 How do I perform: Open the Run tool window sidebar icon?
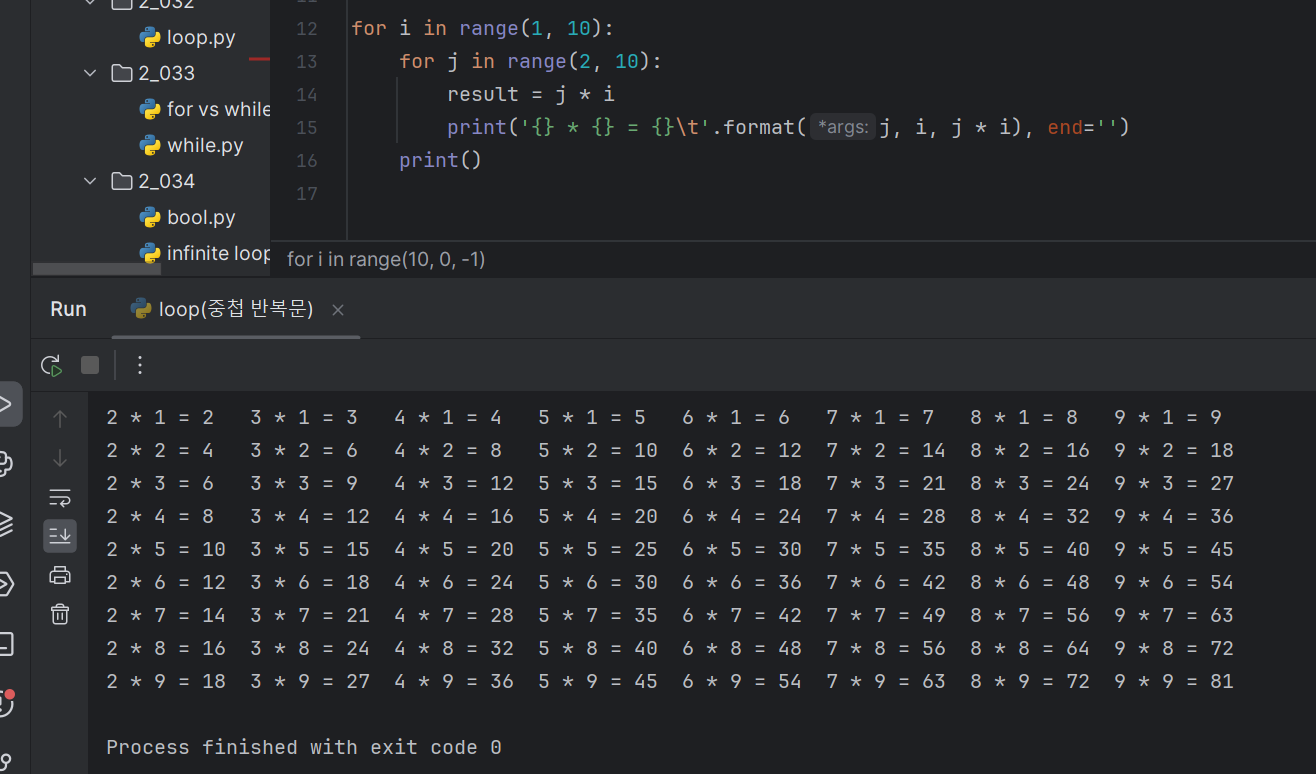coord(8,404)
